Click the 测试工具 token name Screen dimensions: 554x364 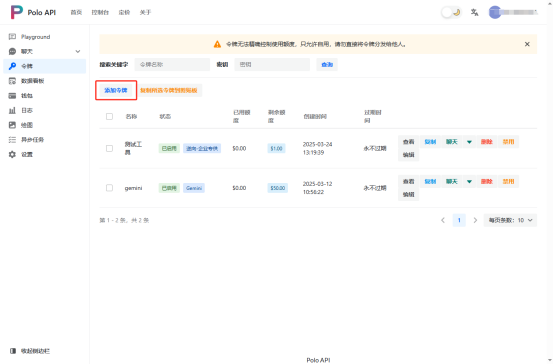(133, 148)
